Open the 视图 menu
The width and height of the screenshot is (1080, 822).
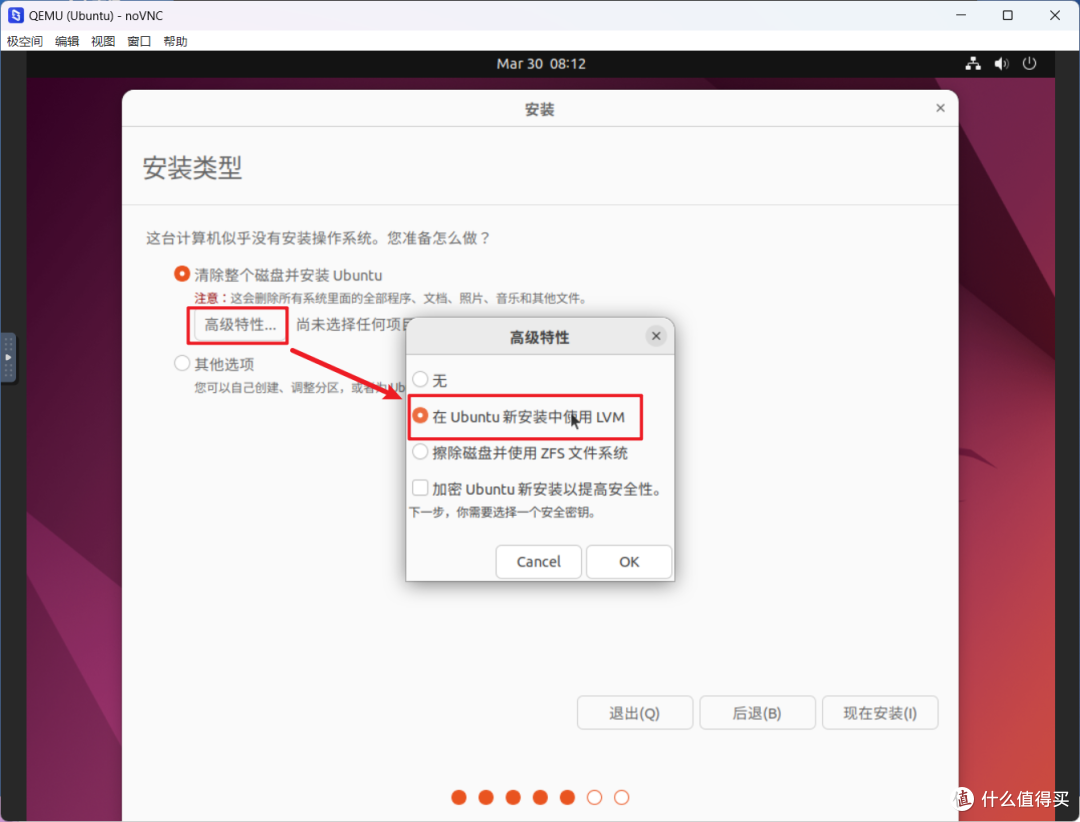(x=103, y=41)
